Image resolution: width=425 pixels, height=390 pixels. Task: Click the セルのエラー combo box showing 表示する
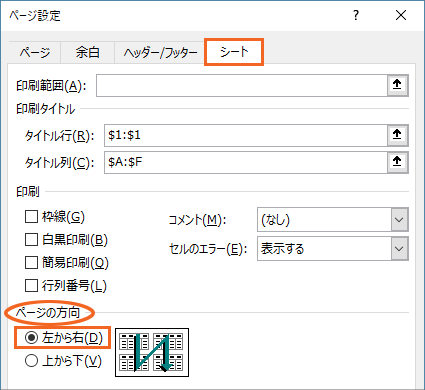(x=333, y=248)
